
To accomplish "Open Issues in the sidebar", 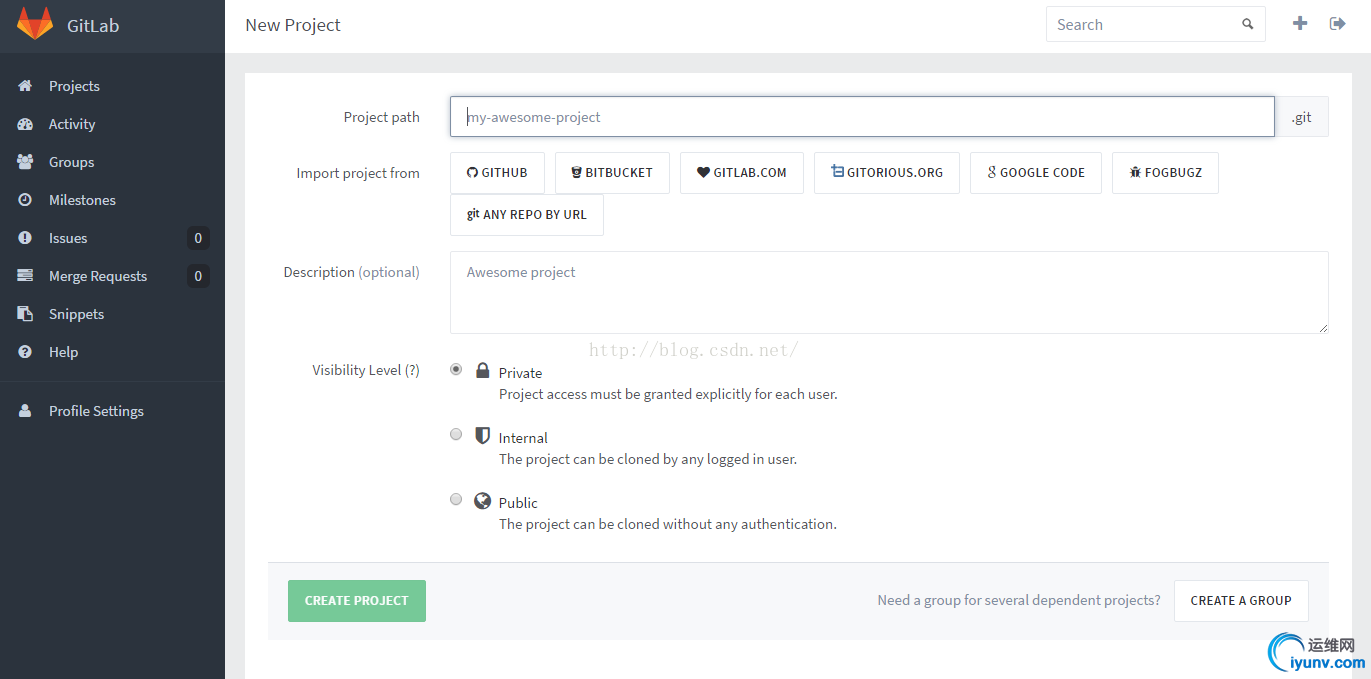I will point(112,238).
